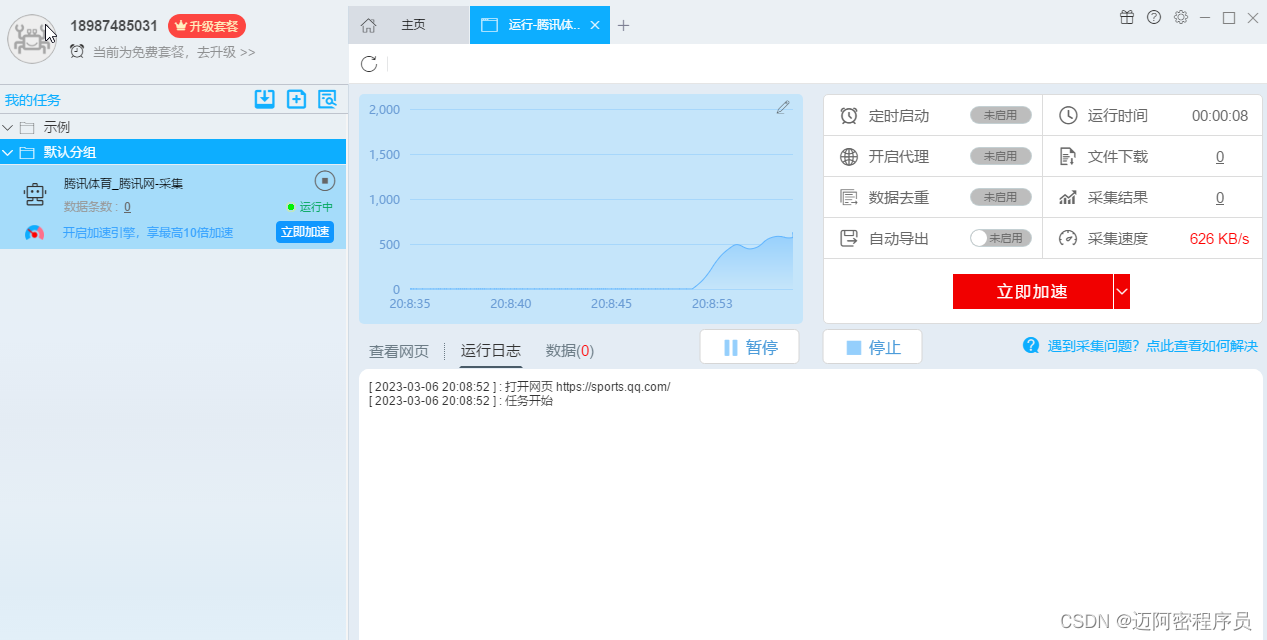The height and width of the screenshot is (640, 1267).
Task: Toggle the 自动导出 switch
Action: (1000, 238)
